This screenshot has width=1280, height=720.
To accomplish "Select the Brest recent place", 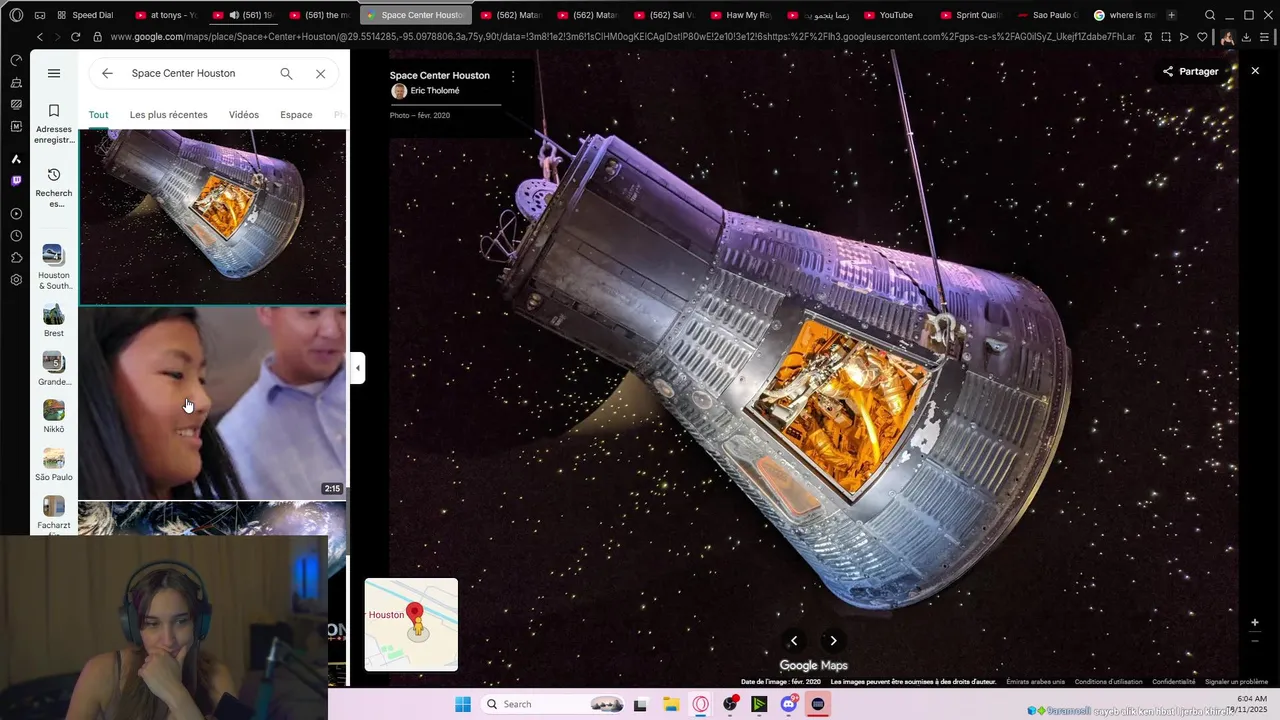I will [54, 320].
